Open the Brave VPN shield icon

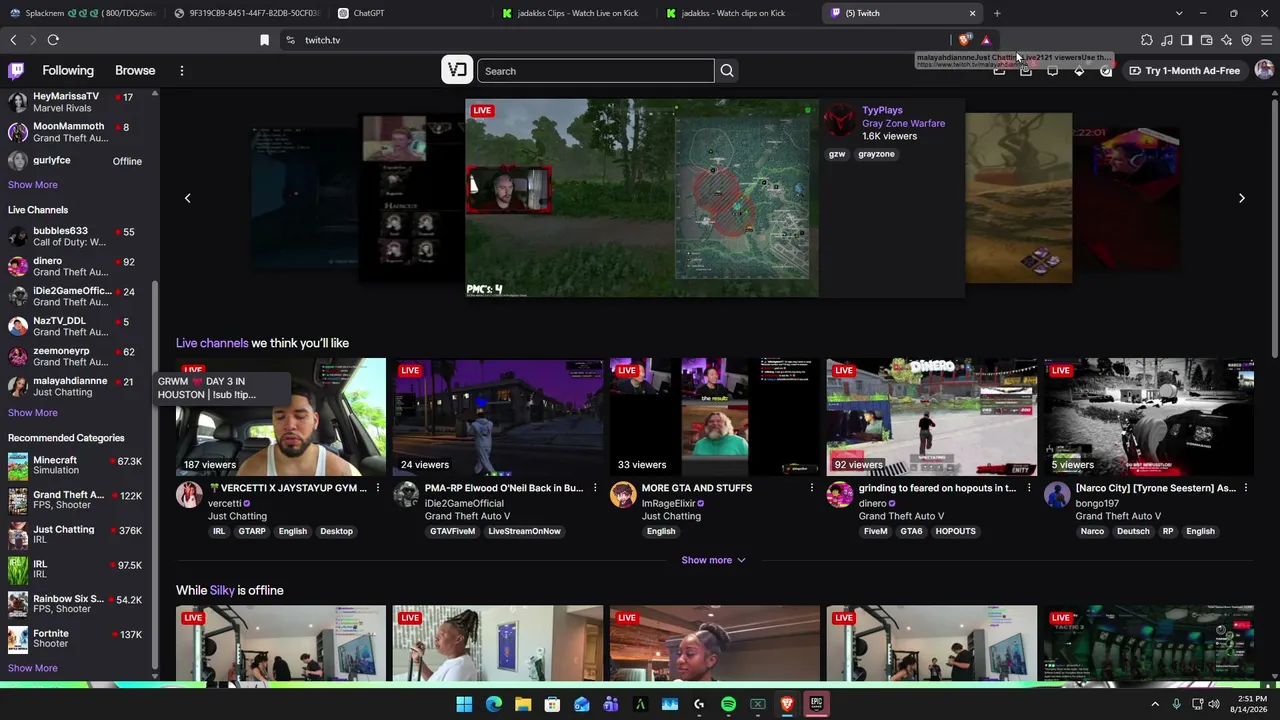tap(1247, 40)
